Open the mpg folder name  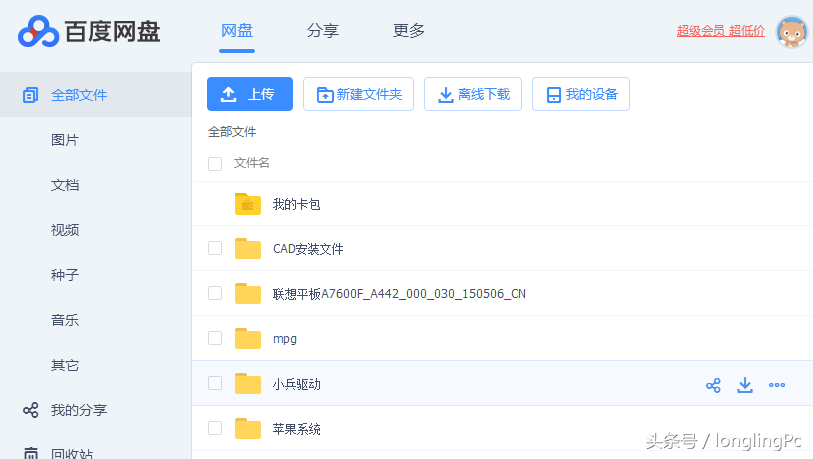click(x=285, y=339)
